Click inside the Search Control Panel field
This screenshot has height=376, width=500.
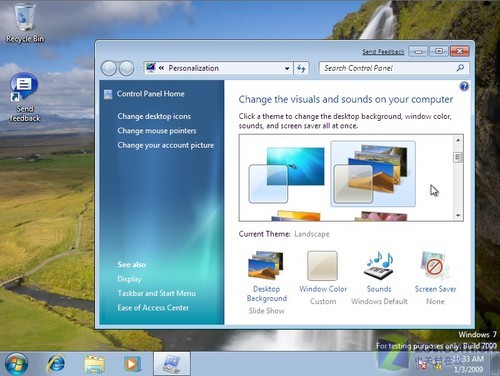[388, 68]
